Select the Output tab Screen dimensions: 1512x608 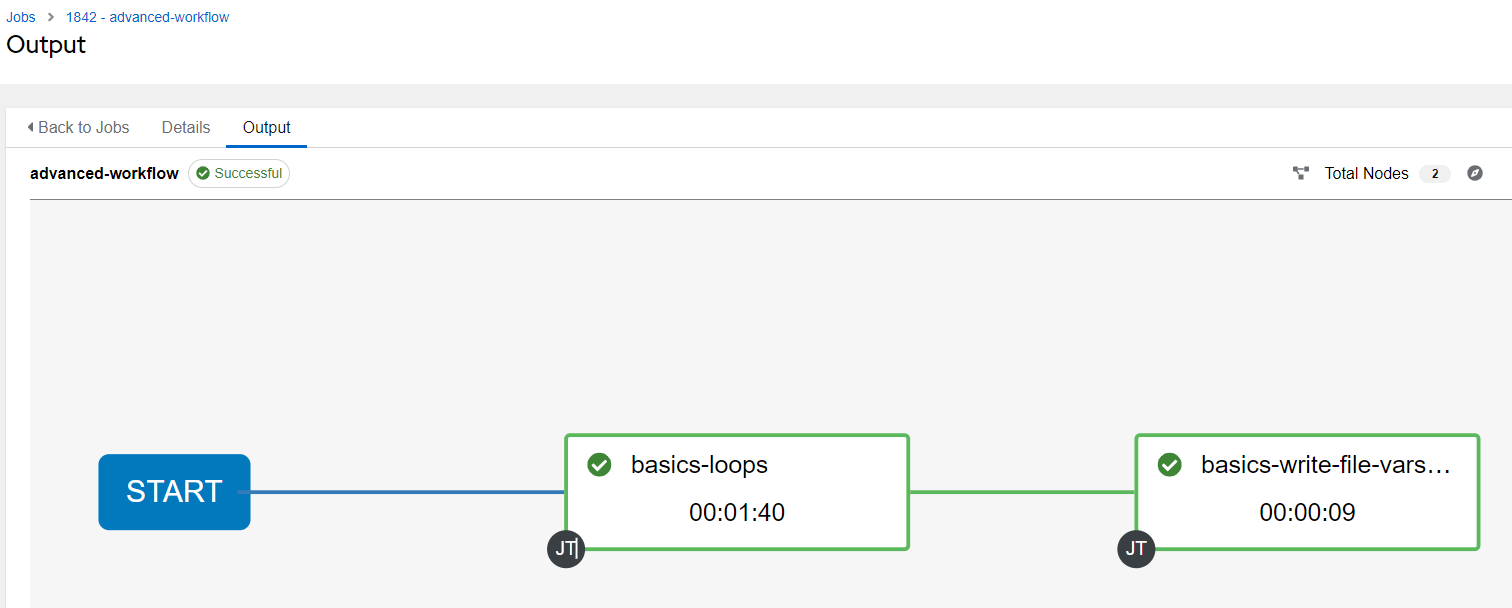(x=266, y=127)
